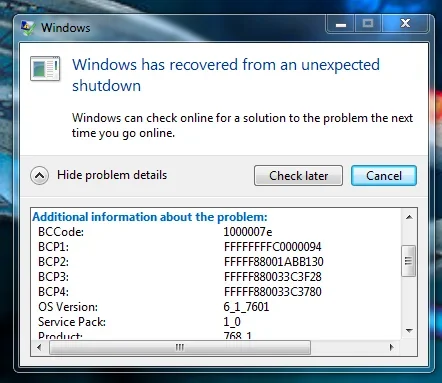The height and width of the screenshot is (383, 442).
Task: Click the horizontal scrollbar right arrow
Action: [392, 347]
